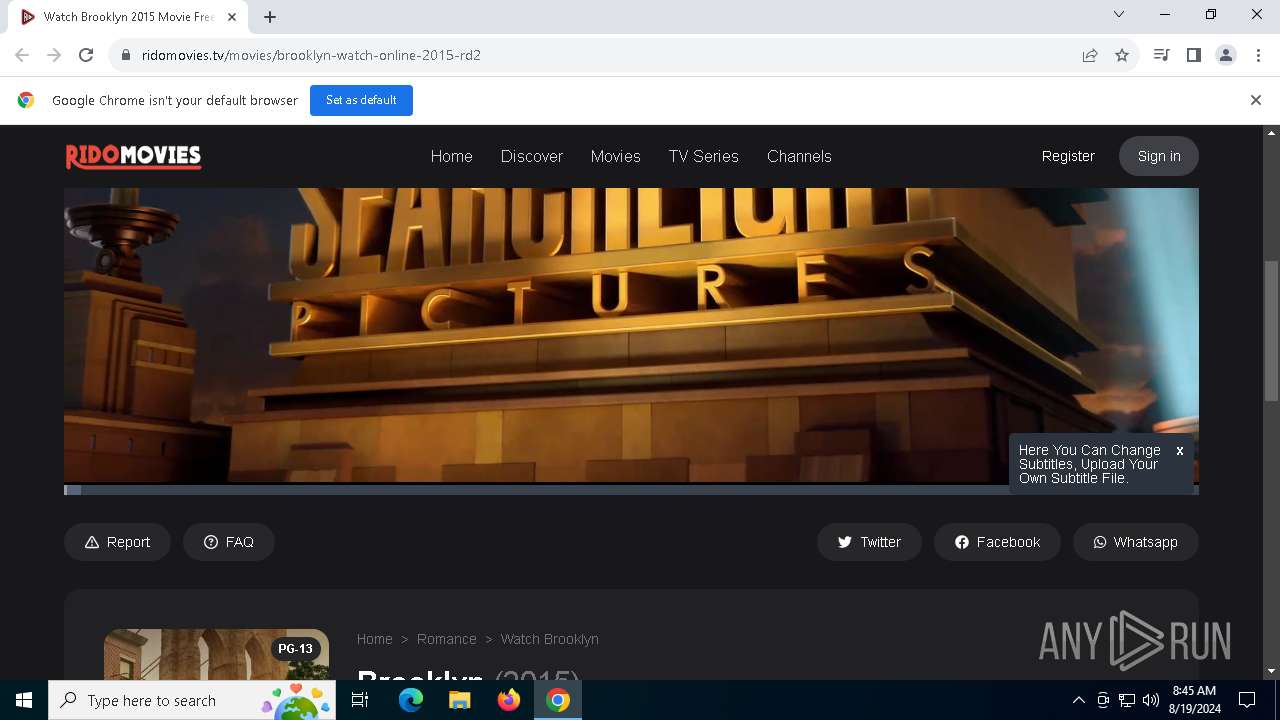This screenshot has width=1280, height=720.
Task: Go back to previous page
Action: (x=22, y=55)
